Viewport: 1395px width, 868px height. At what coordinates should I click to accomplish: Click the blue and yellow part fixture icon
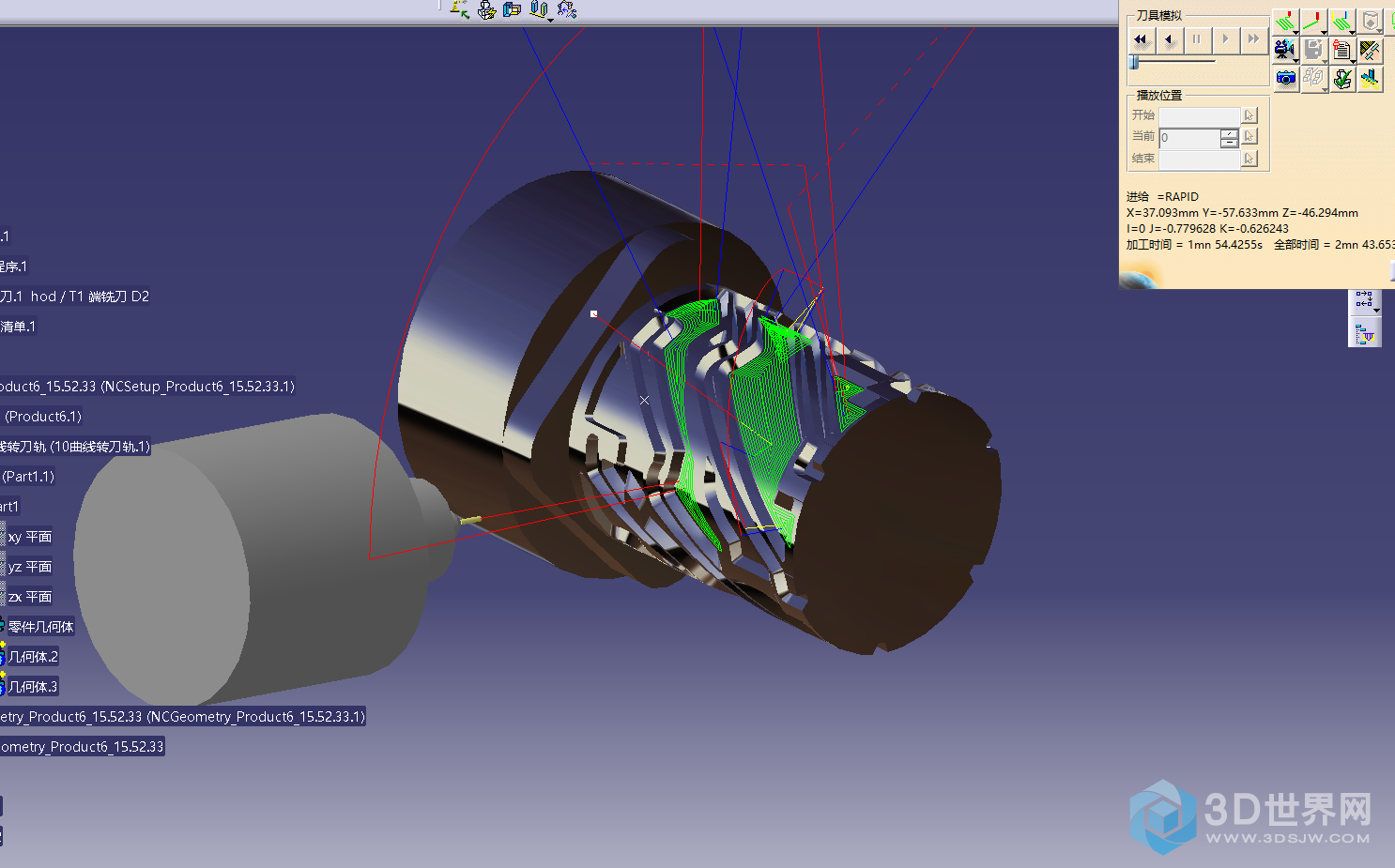pyautogui.click(x=512, y=9)
